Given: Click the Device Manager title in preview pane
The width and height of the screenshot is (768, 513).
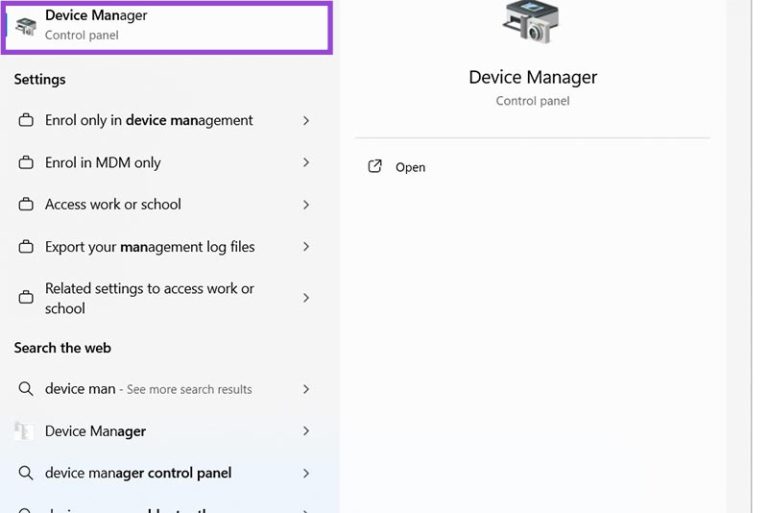Looking at the screenshot, I should point(532,78).
